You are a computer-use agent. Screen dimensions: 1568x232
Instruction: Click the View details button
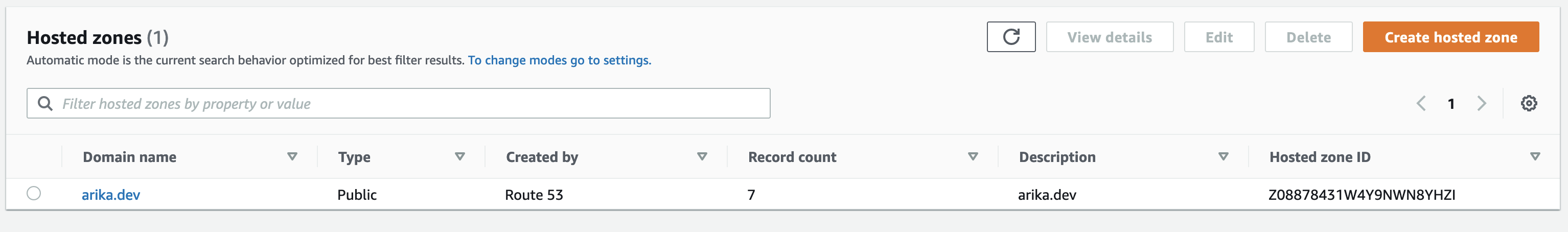(x=1109, y=37)
